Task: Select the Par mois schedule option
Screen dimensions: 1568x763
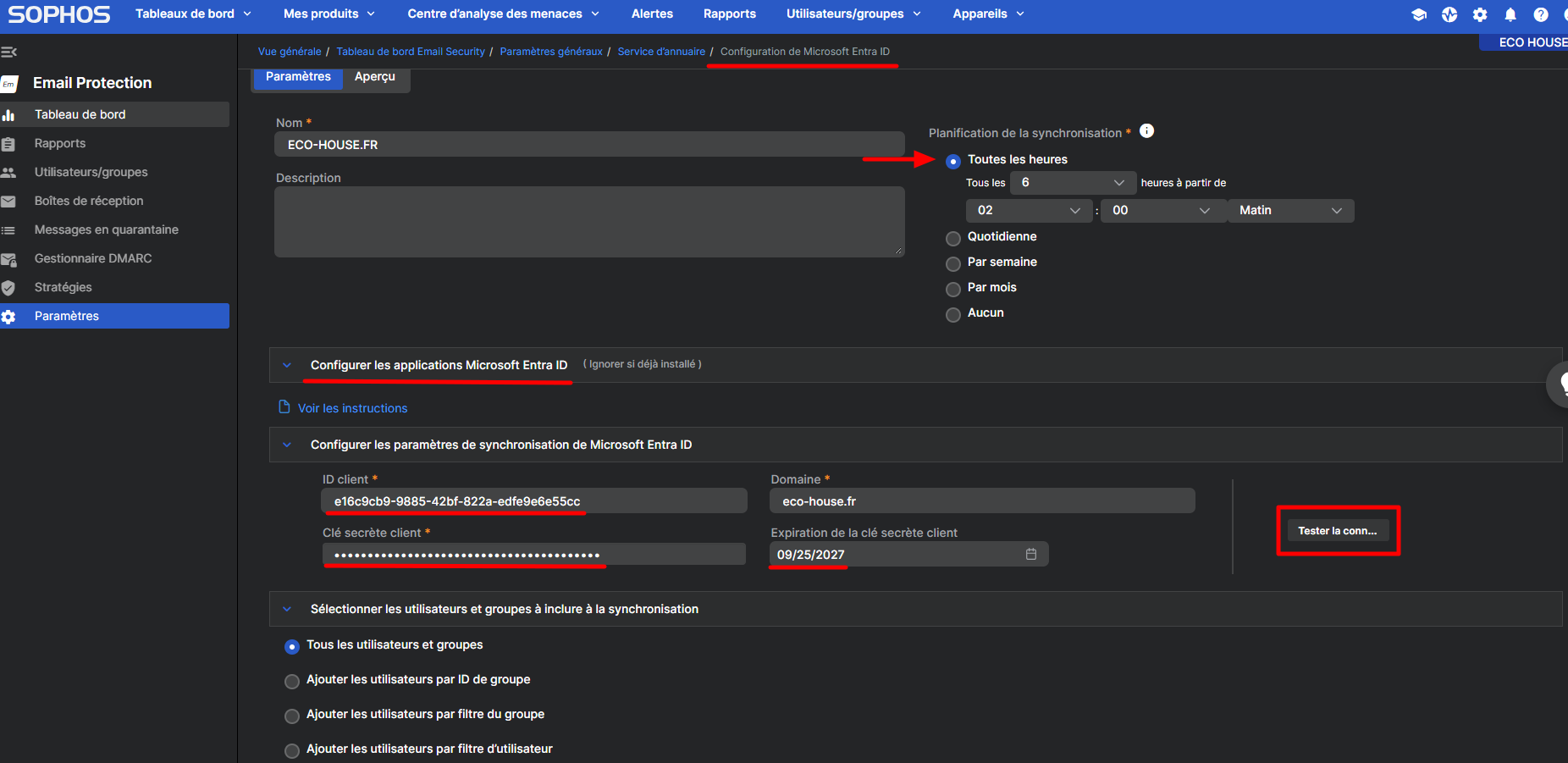Action: (953, 289)
